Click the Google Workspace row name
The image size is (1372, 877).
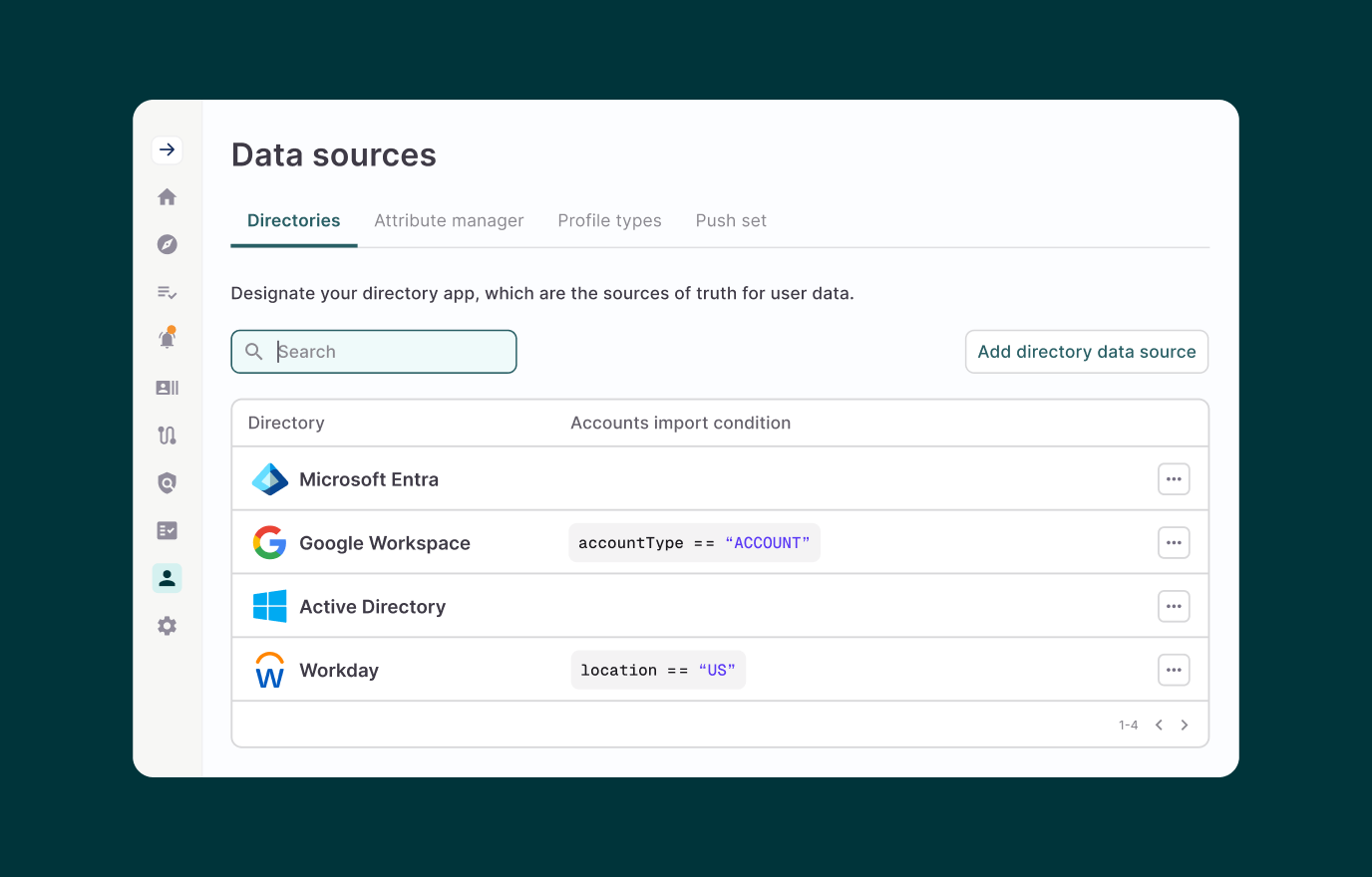point(385,543)
